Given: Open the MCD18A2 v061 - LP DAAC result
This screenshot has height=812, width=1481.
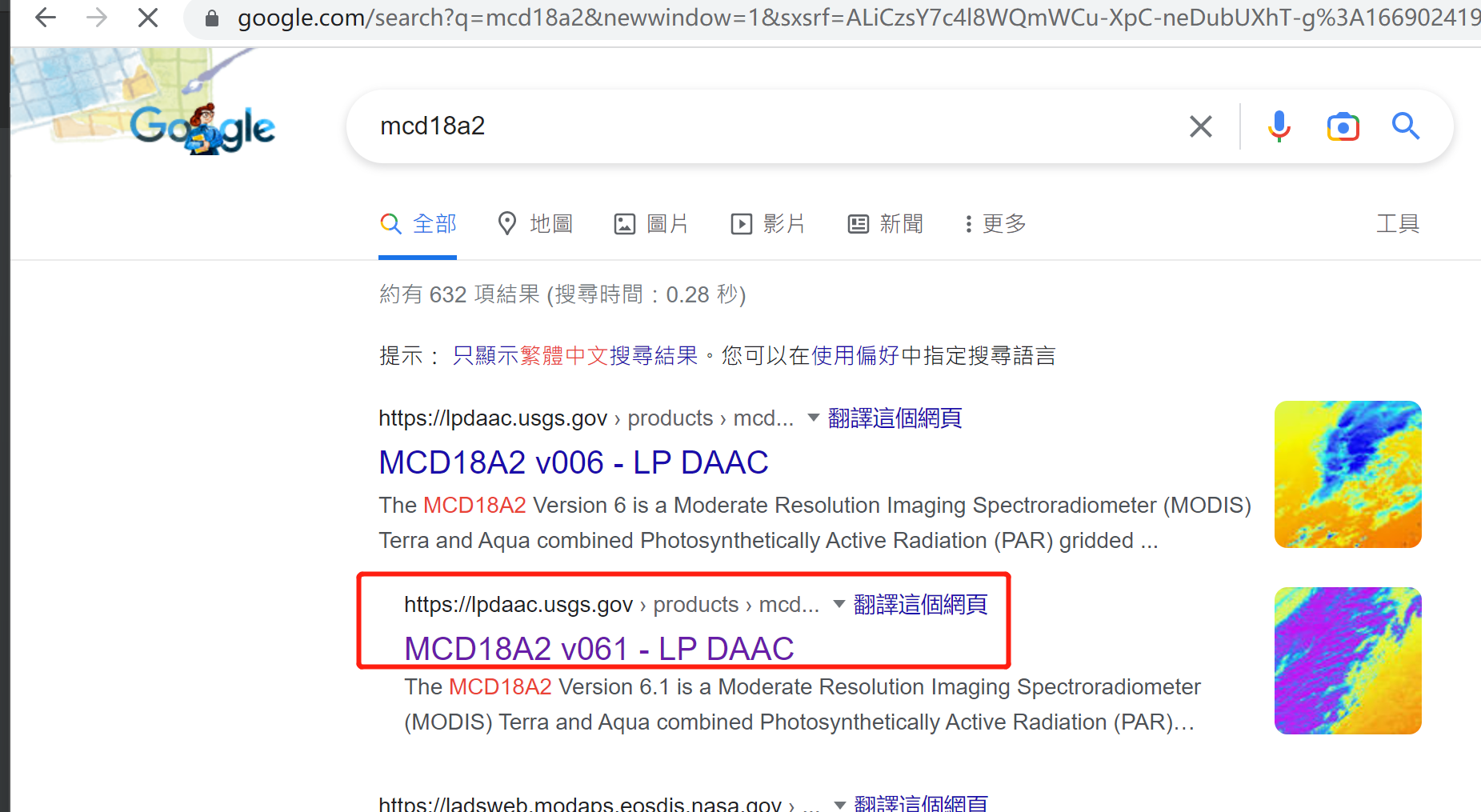Looking at the screenshot, I should 598,648.
